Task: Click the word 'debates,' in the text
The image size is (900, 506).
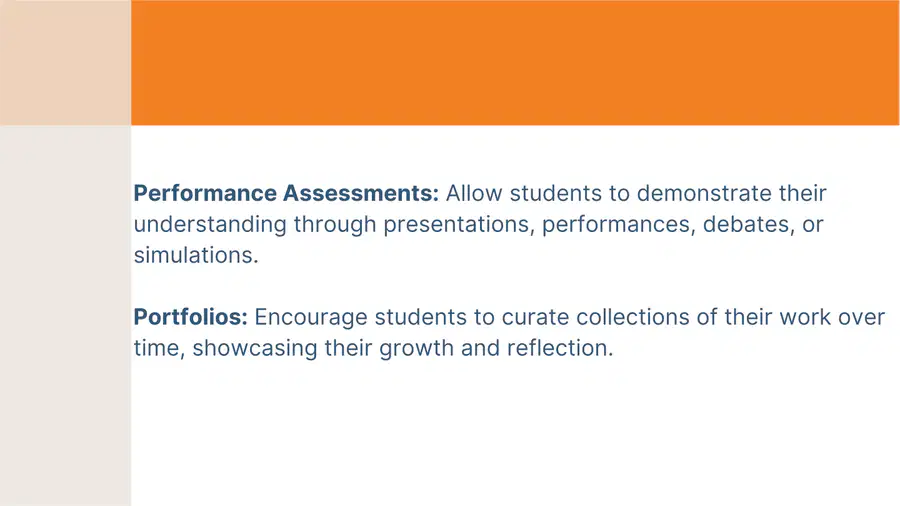Action: click(749, 224)
